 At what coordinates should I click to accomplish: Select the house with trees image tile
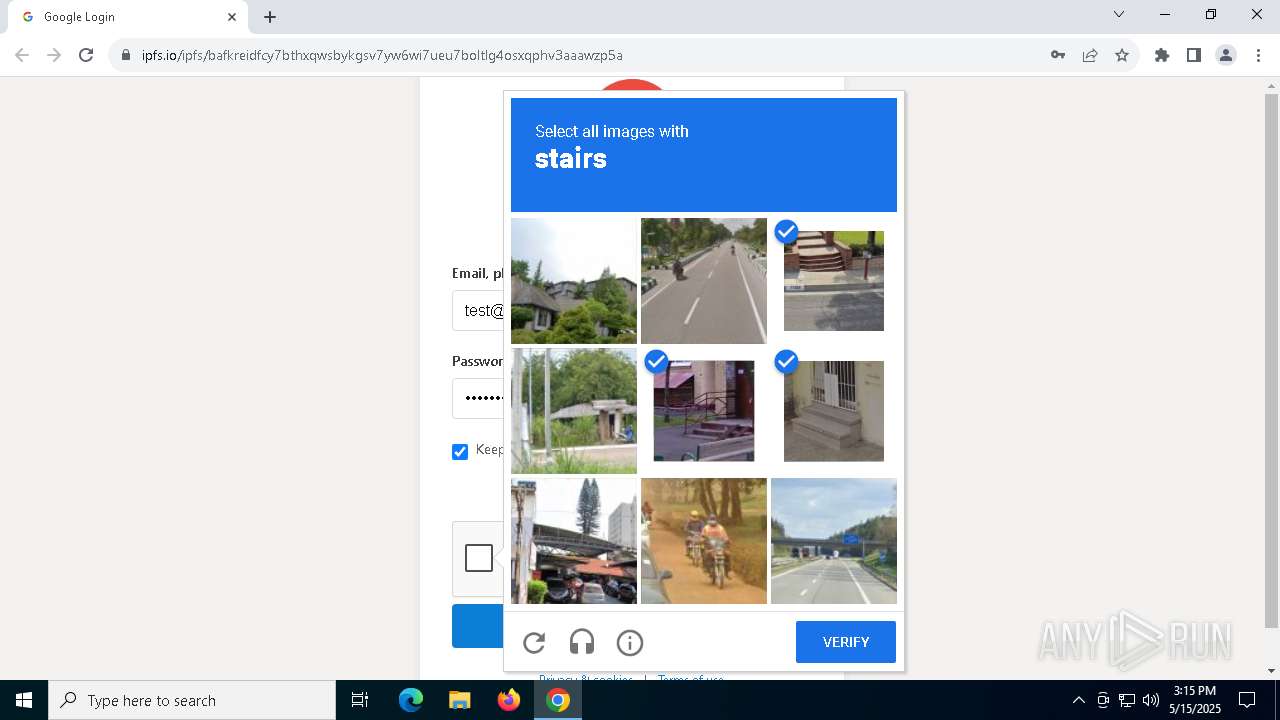pyautogui.click(x=574, y=281)
